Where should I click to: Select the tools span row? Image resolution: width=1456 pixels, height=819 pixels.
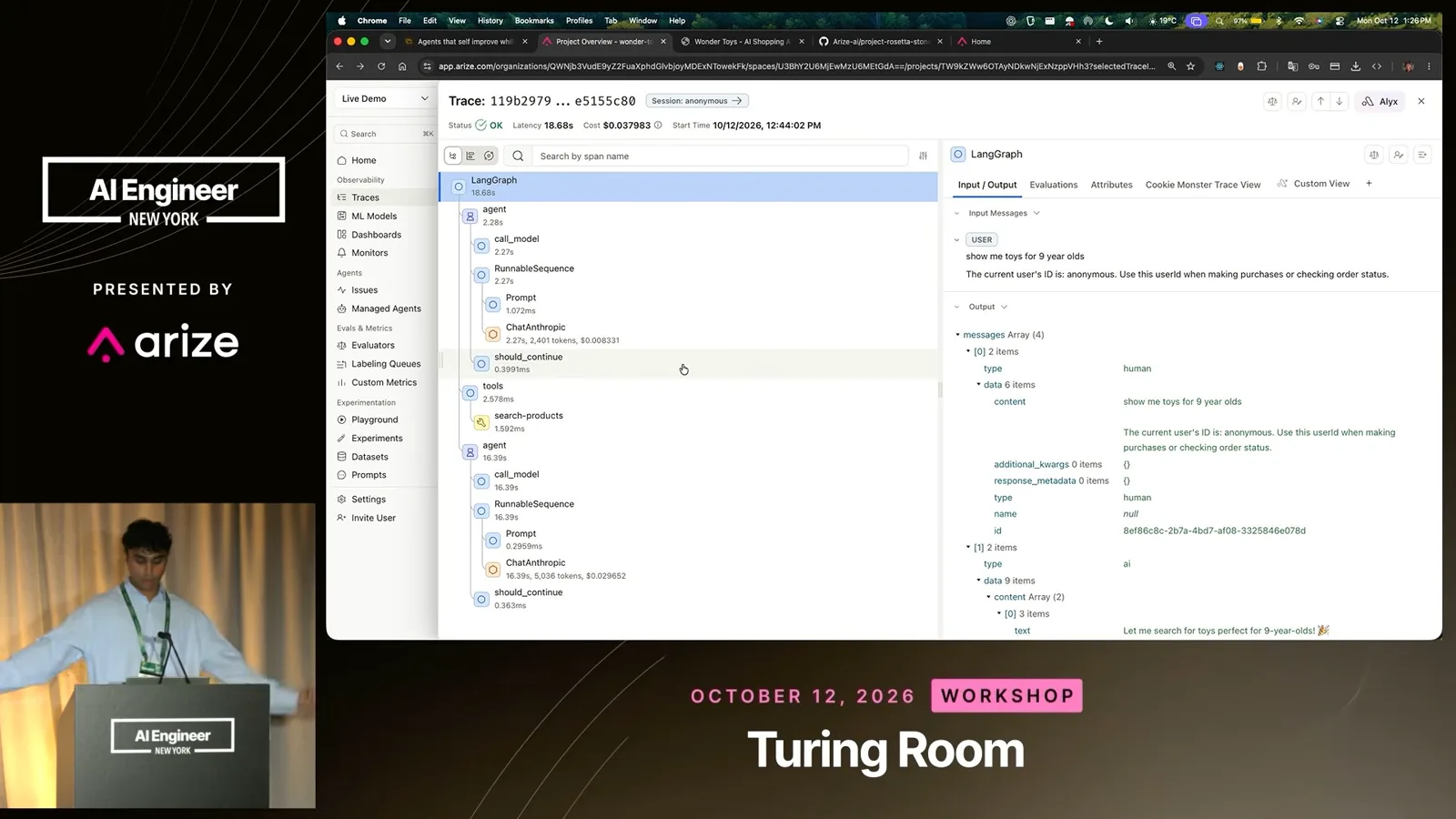tap(689, 392)
